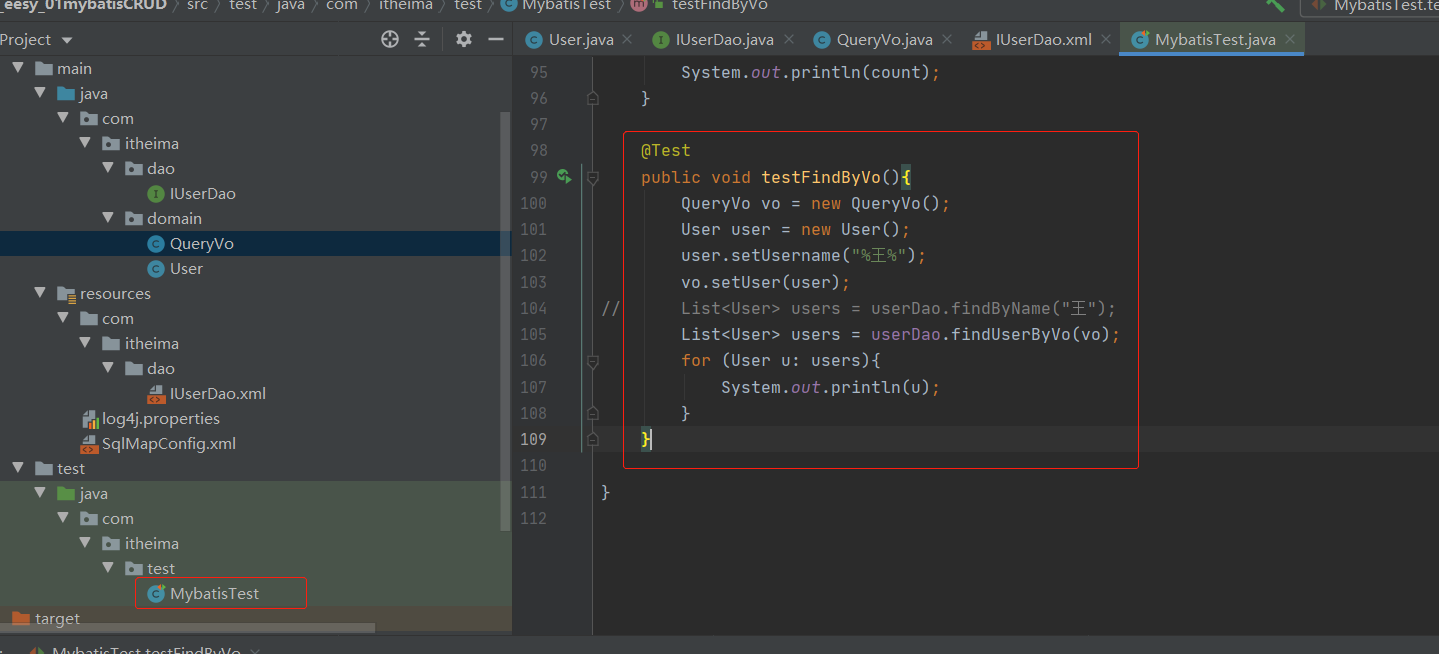This screenshot has width=1439, height=654.
Task: Select dao folder above IUserDao.xml
Action: coord(161,368)
